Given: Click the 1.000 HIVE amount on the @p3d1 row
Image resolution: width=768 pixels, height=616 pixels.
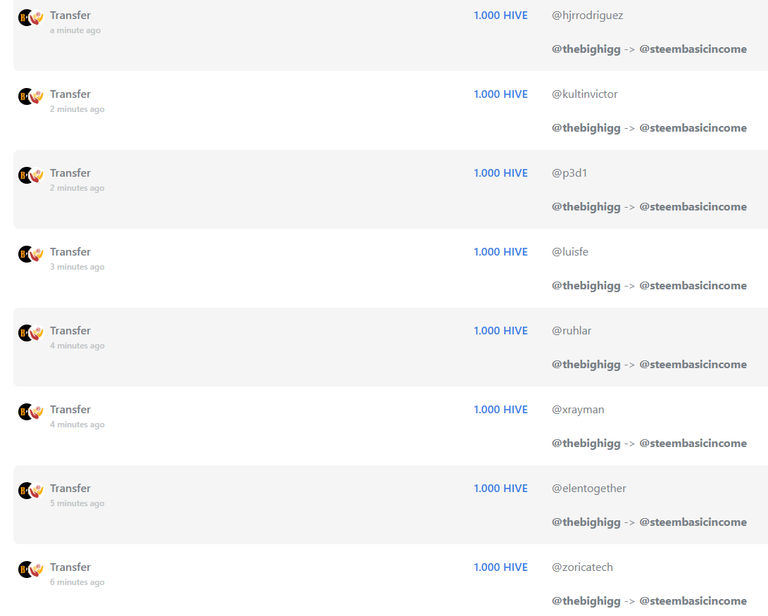Looking at the screenshot, I should coord(501,173).
